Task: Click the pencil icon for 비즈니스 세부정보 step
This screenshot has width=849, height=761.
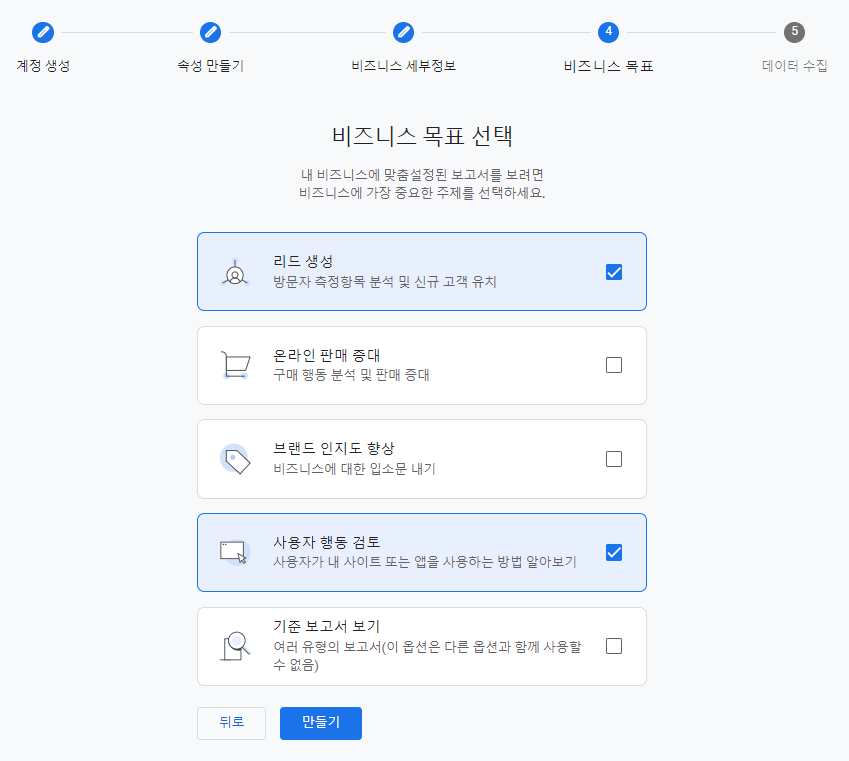Action: (403, 32)
